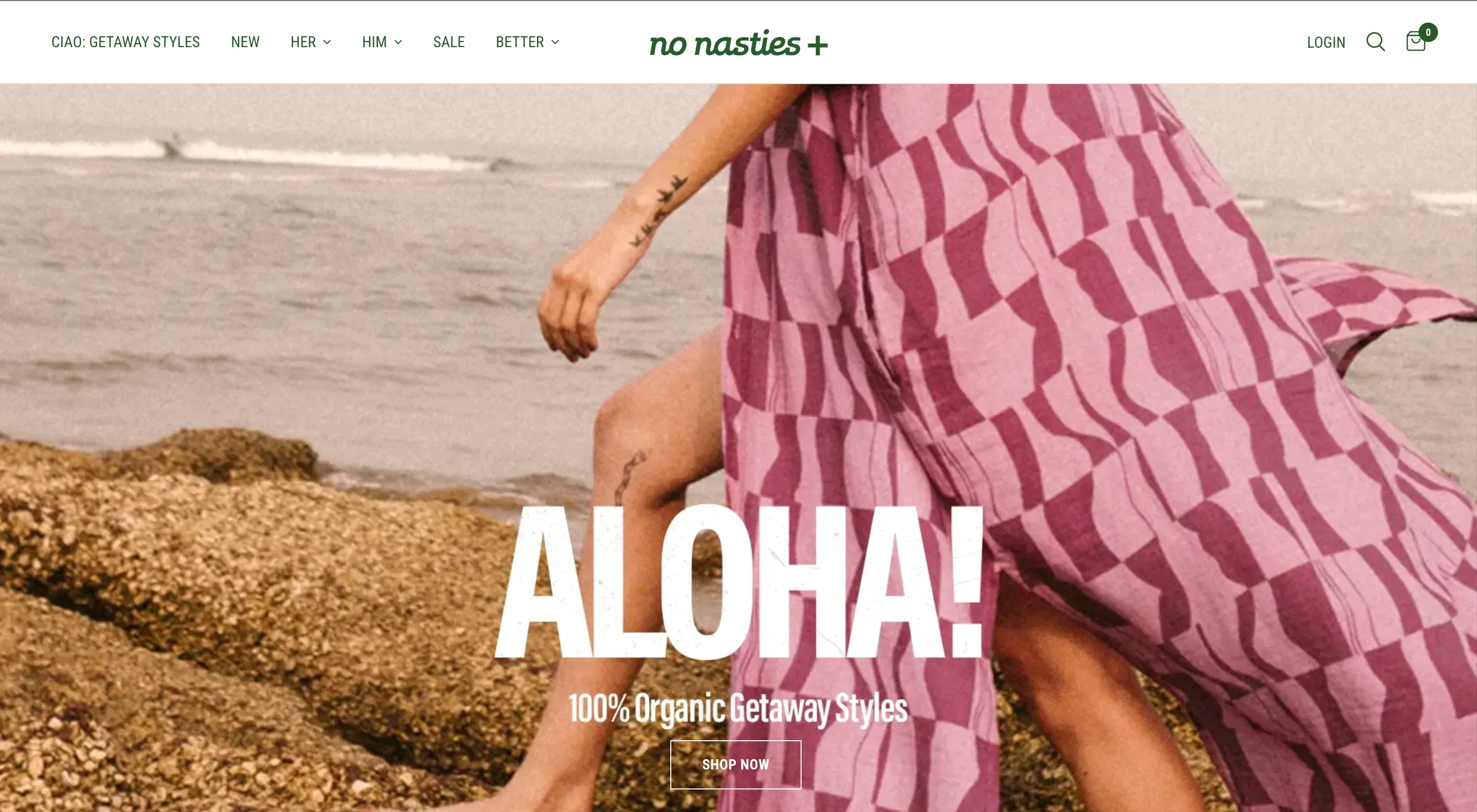Click the cart count badge showing 0
Viewport: 1477px width, 812px height.
pos(1428,32)
